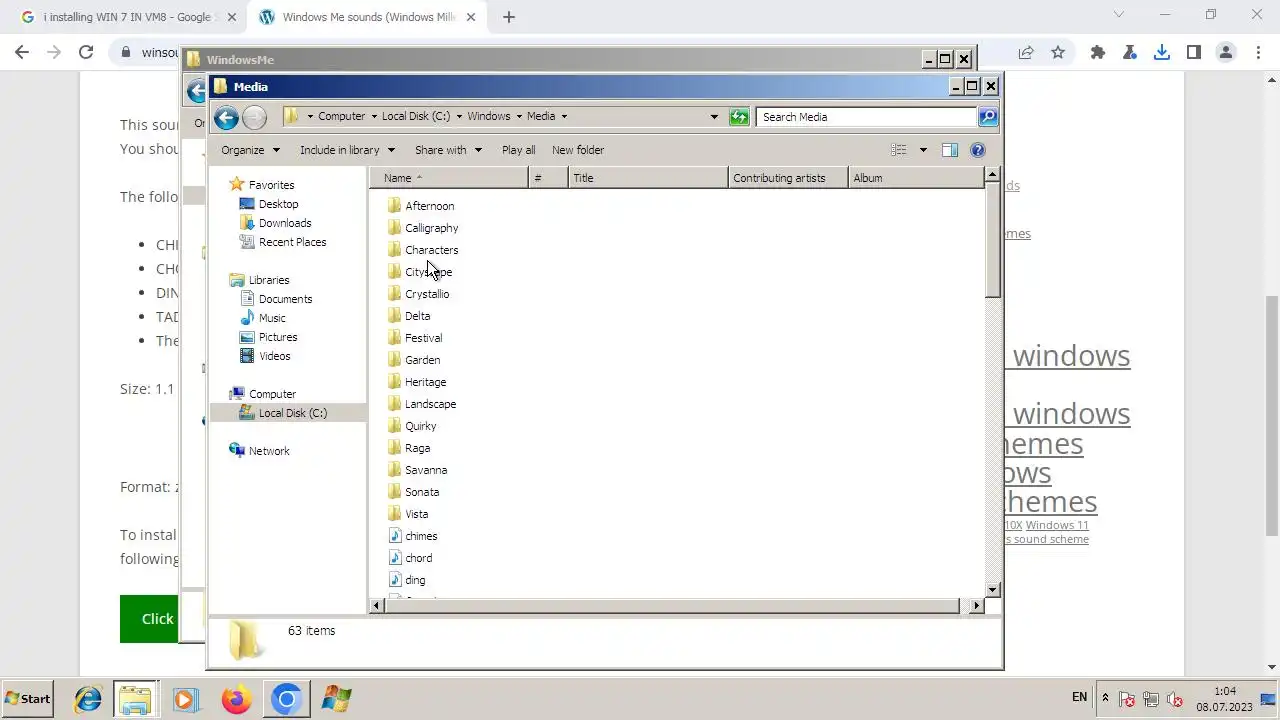The width and height of the screenshot is (1280, 720).
Task: Select the Heritage folder
Action: 425,382
